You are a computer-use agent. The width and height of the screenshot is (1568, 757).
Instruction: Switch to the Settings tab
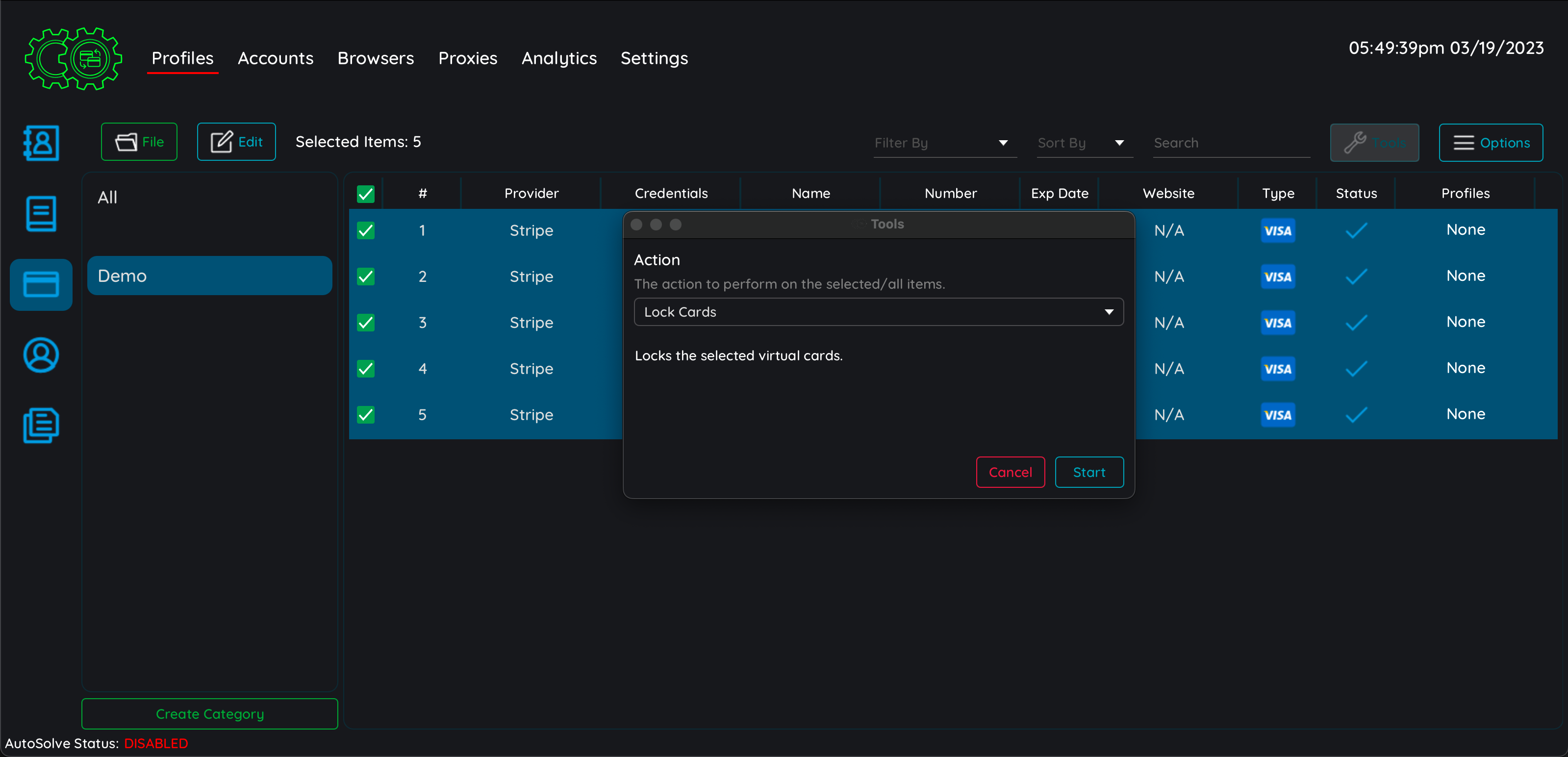point(655,58)
